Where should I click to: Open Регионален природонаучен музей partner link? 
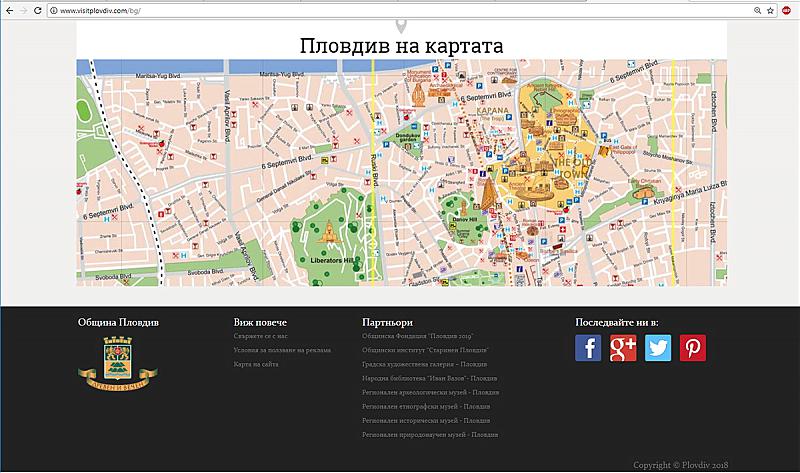point(430,434)
